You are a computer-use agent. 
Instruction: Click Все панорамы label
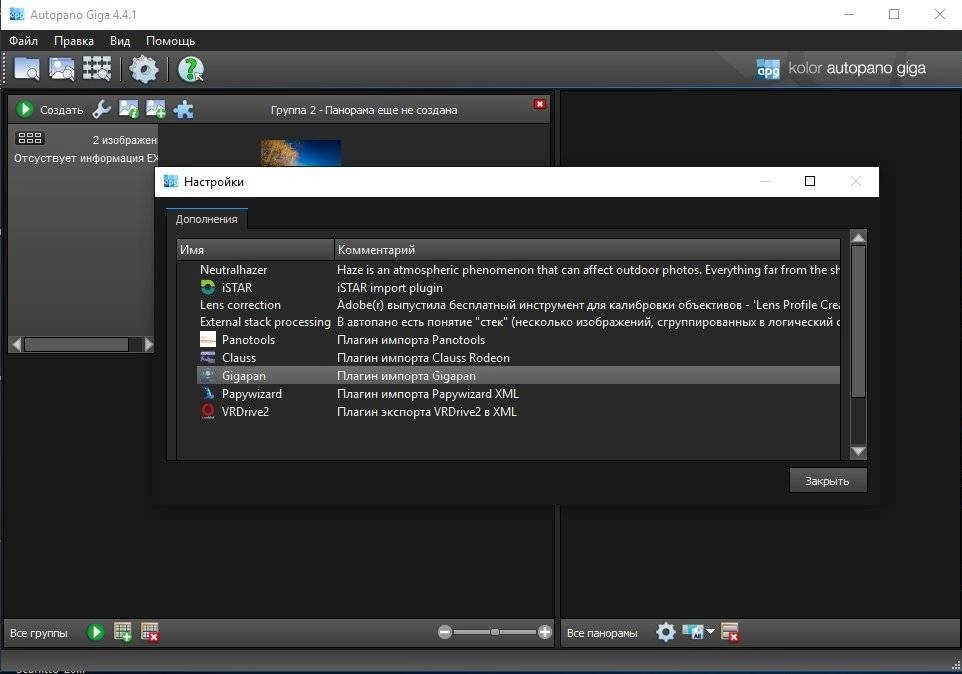602,633
